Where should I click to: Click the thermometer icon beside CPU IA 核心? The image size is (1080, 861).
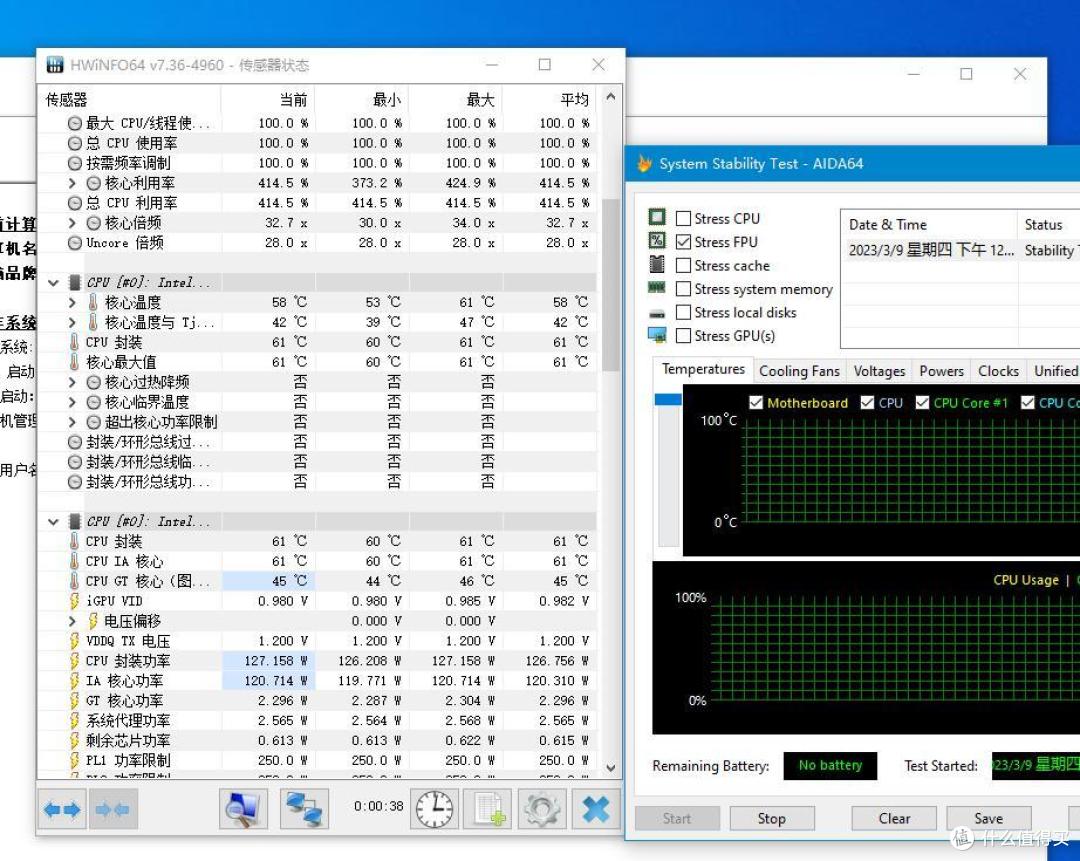74,561
